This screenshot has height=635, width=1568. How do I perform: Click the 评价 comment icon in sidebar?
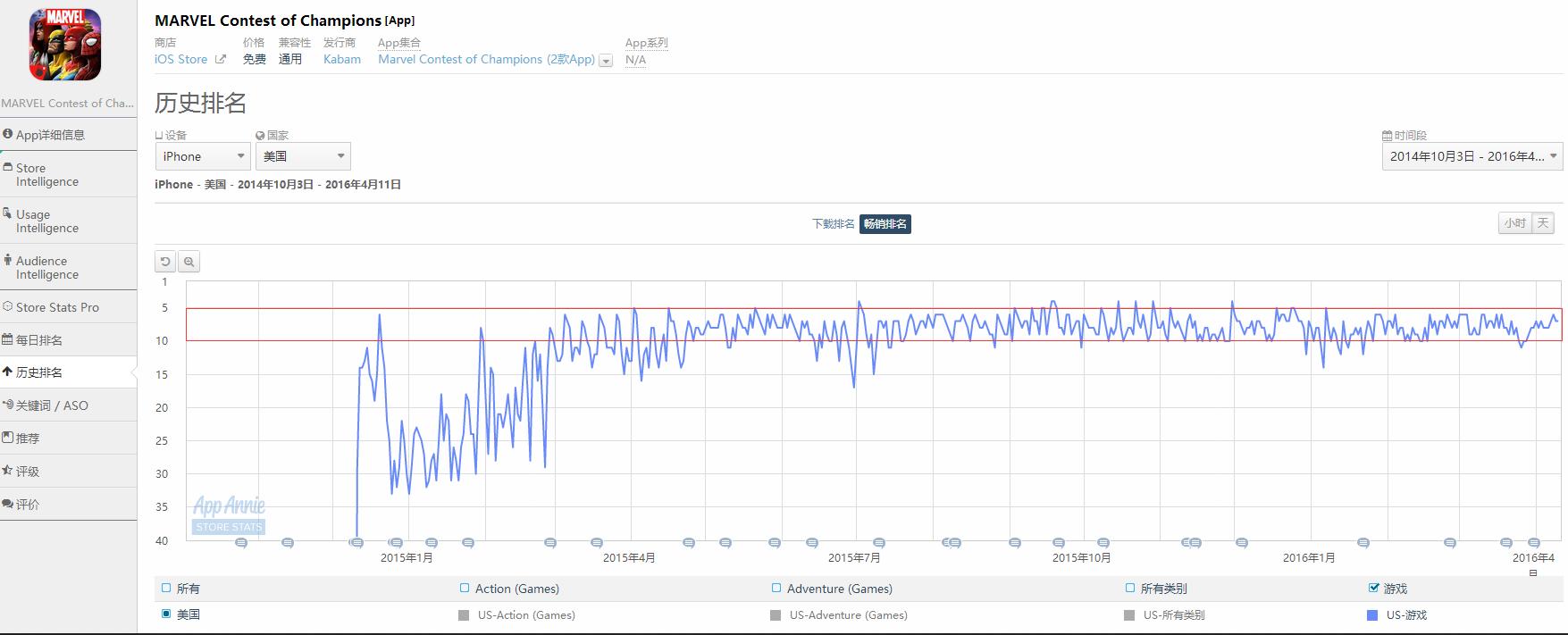coord(8,504)
